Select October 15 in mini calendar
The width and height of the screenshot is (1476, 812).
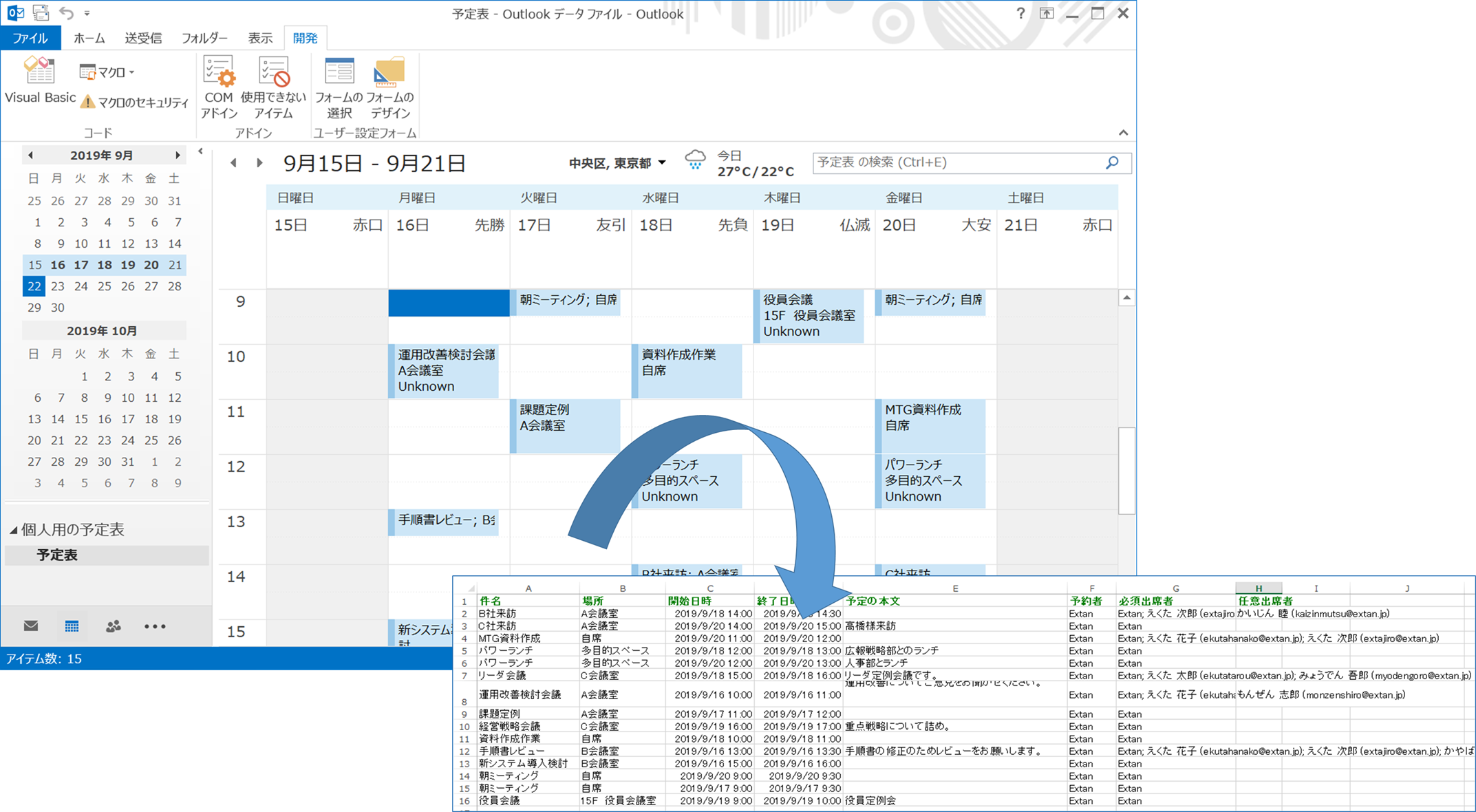tap(81, 419)
